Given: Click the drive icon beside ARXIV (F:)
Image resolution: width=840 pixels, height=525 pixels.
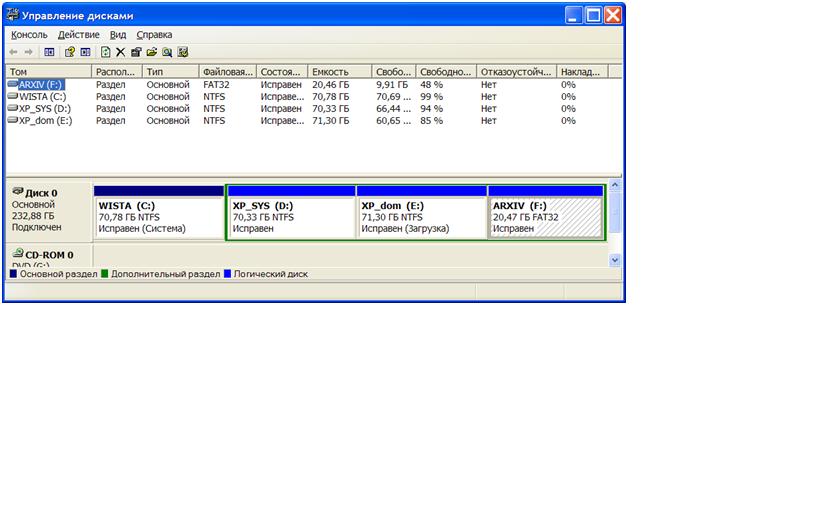Looking at the screenshot, I should 13,84.
